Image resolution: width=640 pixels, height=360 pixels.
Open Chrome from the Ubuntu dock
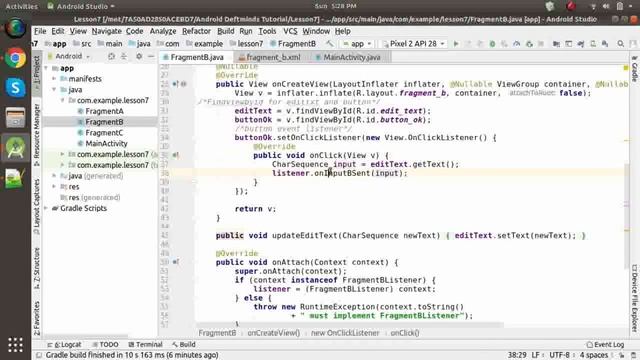point(16,58)
